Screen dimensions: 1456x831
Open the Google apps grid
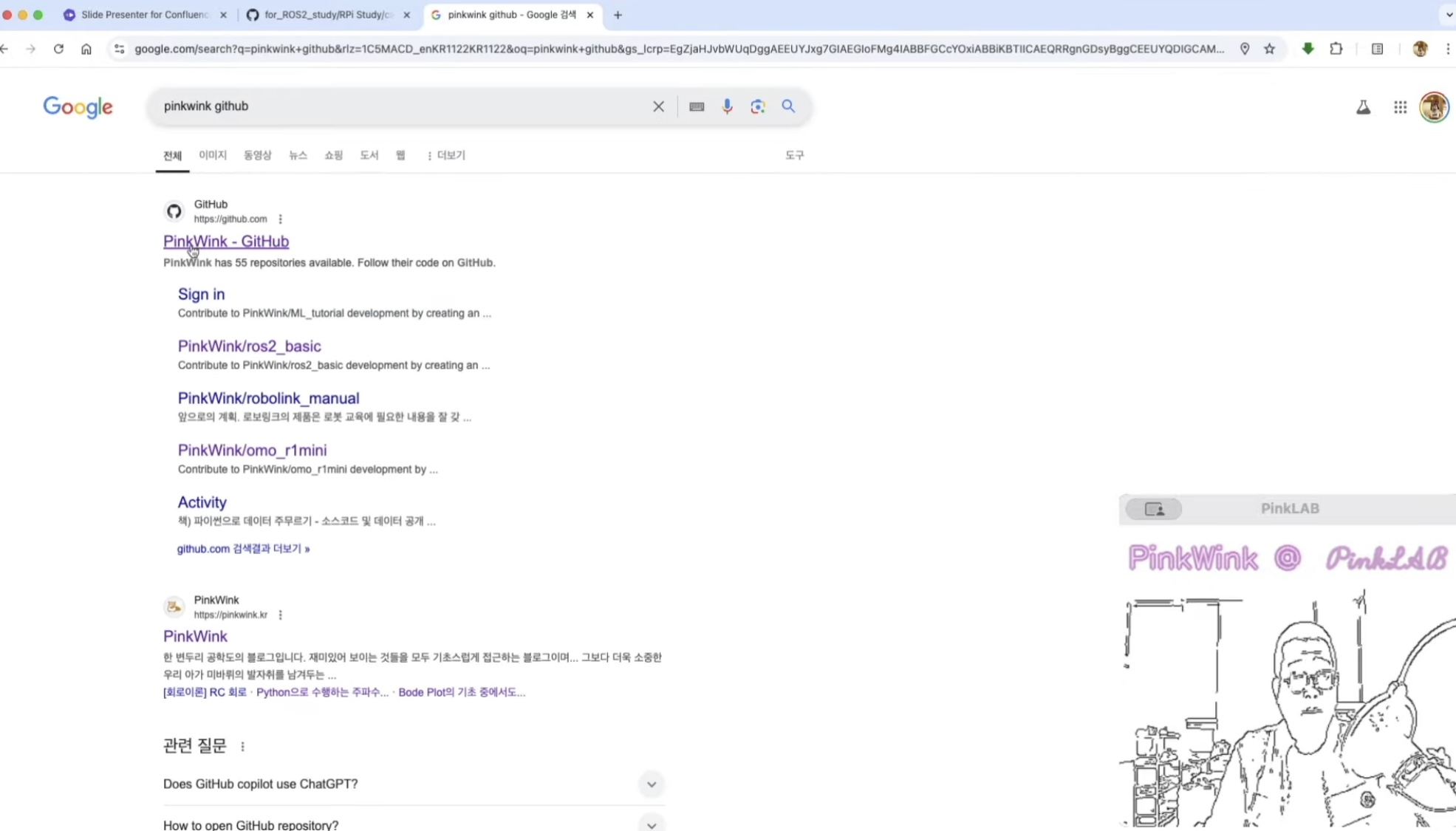coord(1400,107)
